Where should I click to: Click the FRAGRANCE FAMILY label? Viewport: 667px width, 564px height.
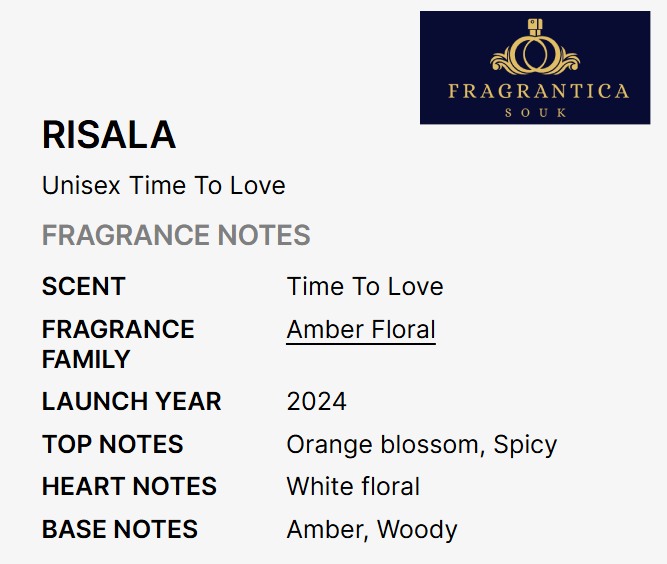tap(118, 343)
